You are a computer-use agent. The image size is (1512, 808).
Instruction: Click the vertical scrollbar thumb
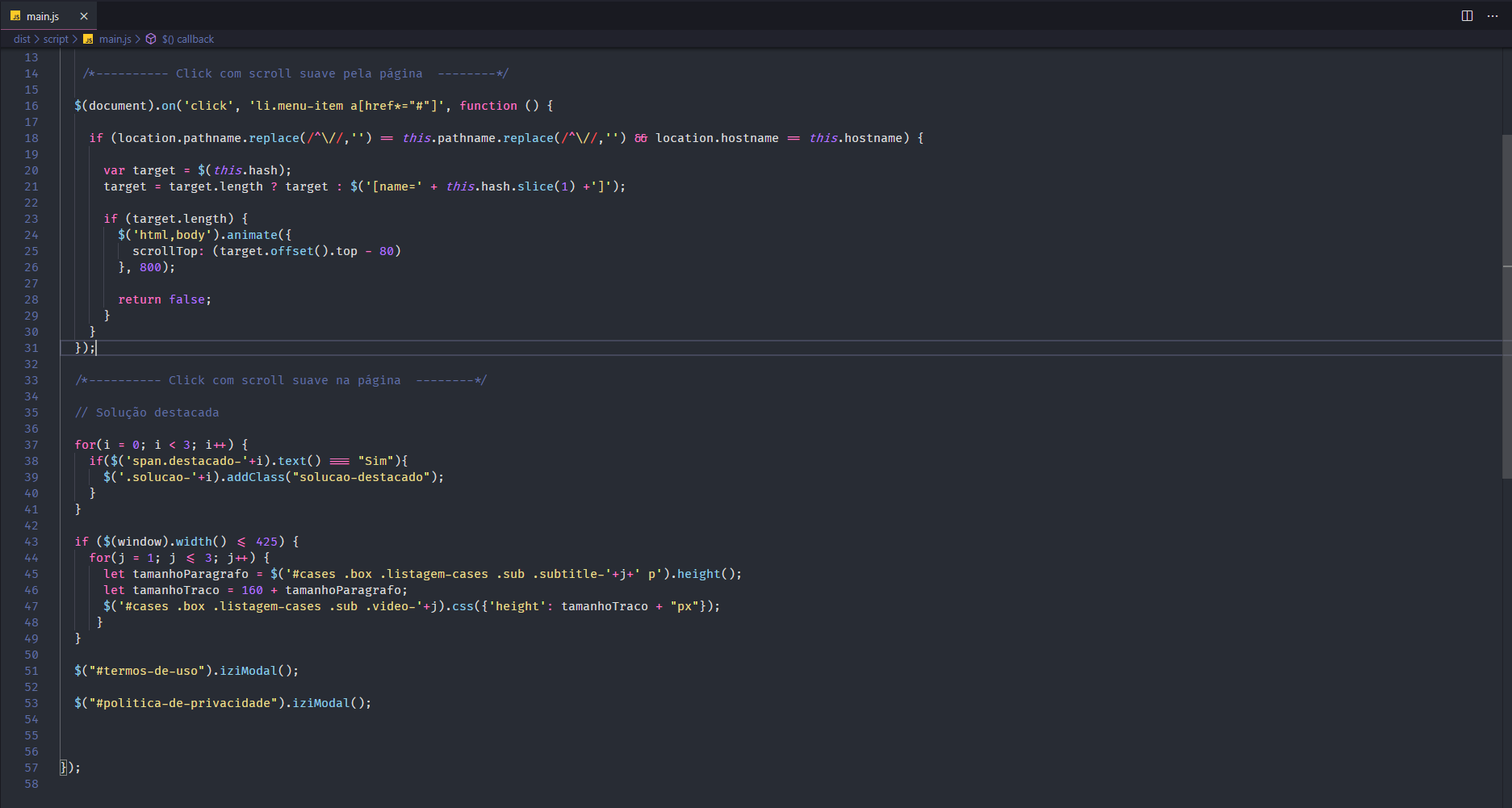tap(1506, 307)
